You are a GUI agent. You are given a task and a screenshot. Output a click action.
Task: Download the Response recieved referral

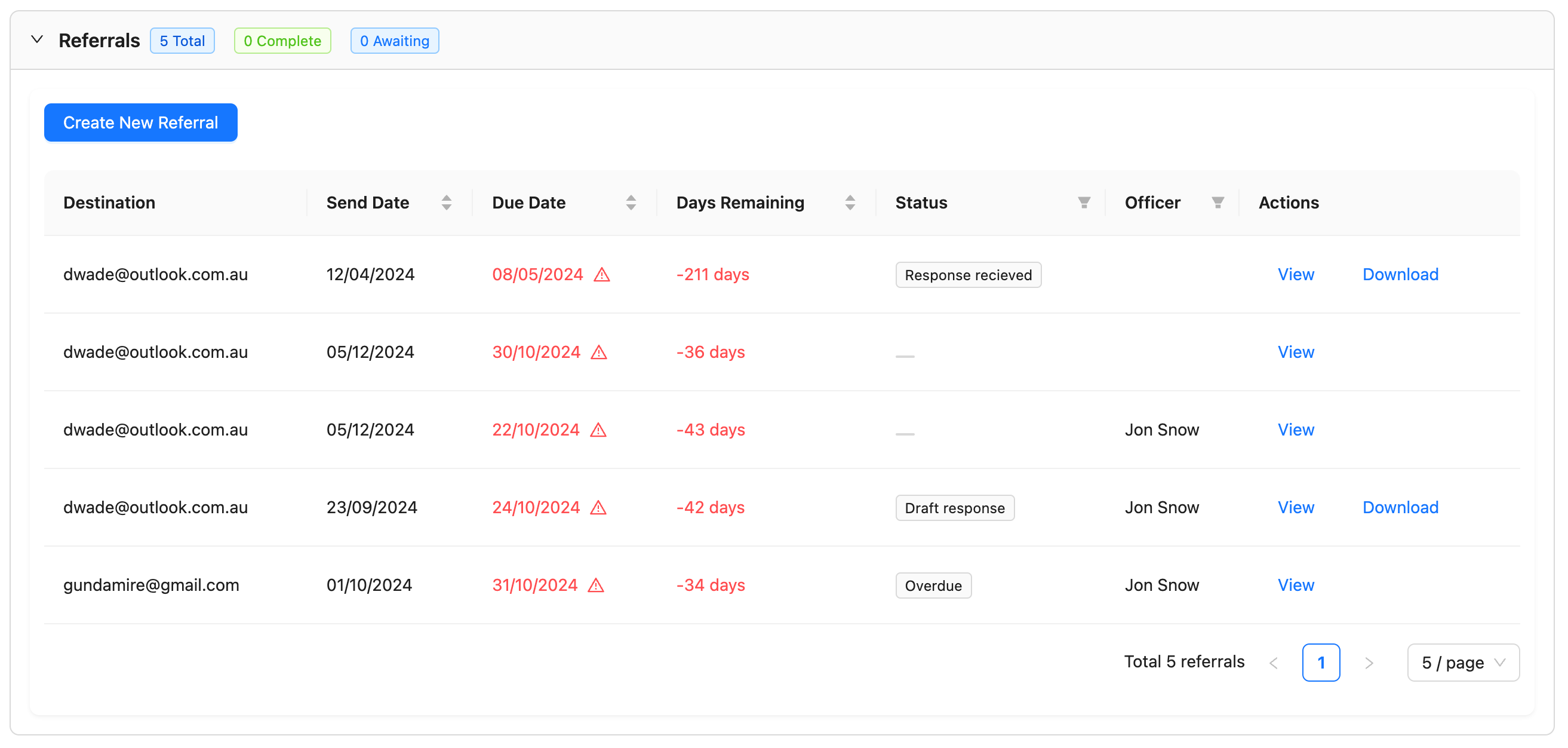pos(1400,275)
